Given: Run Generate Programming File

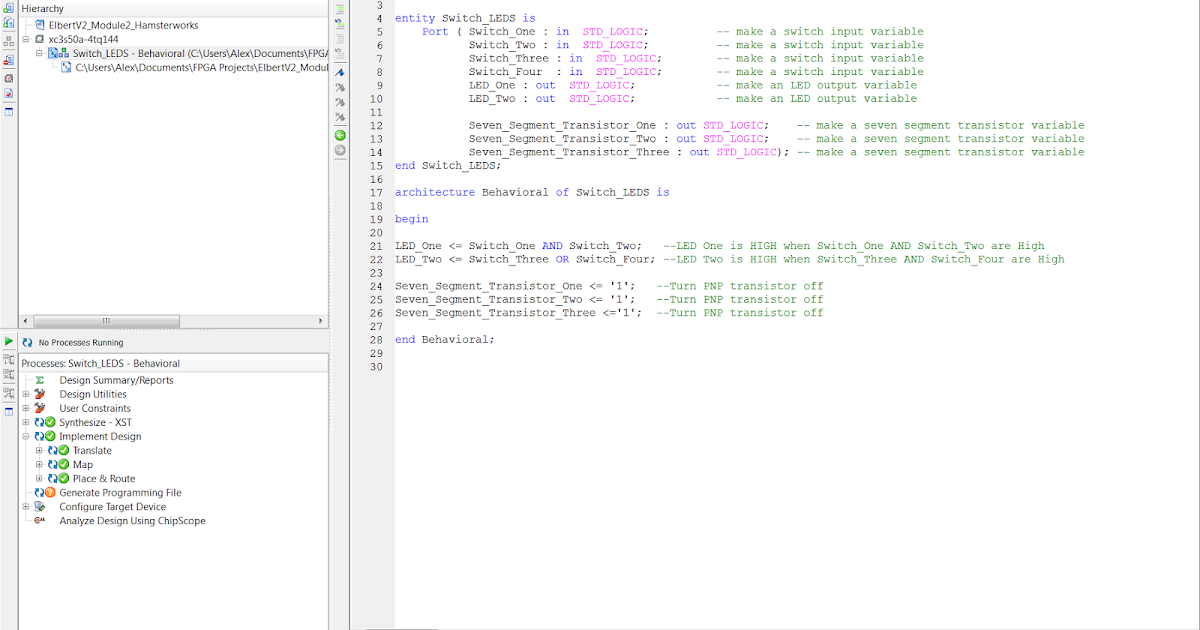Looking at the screenshot, I should (120, 493).
